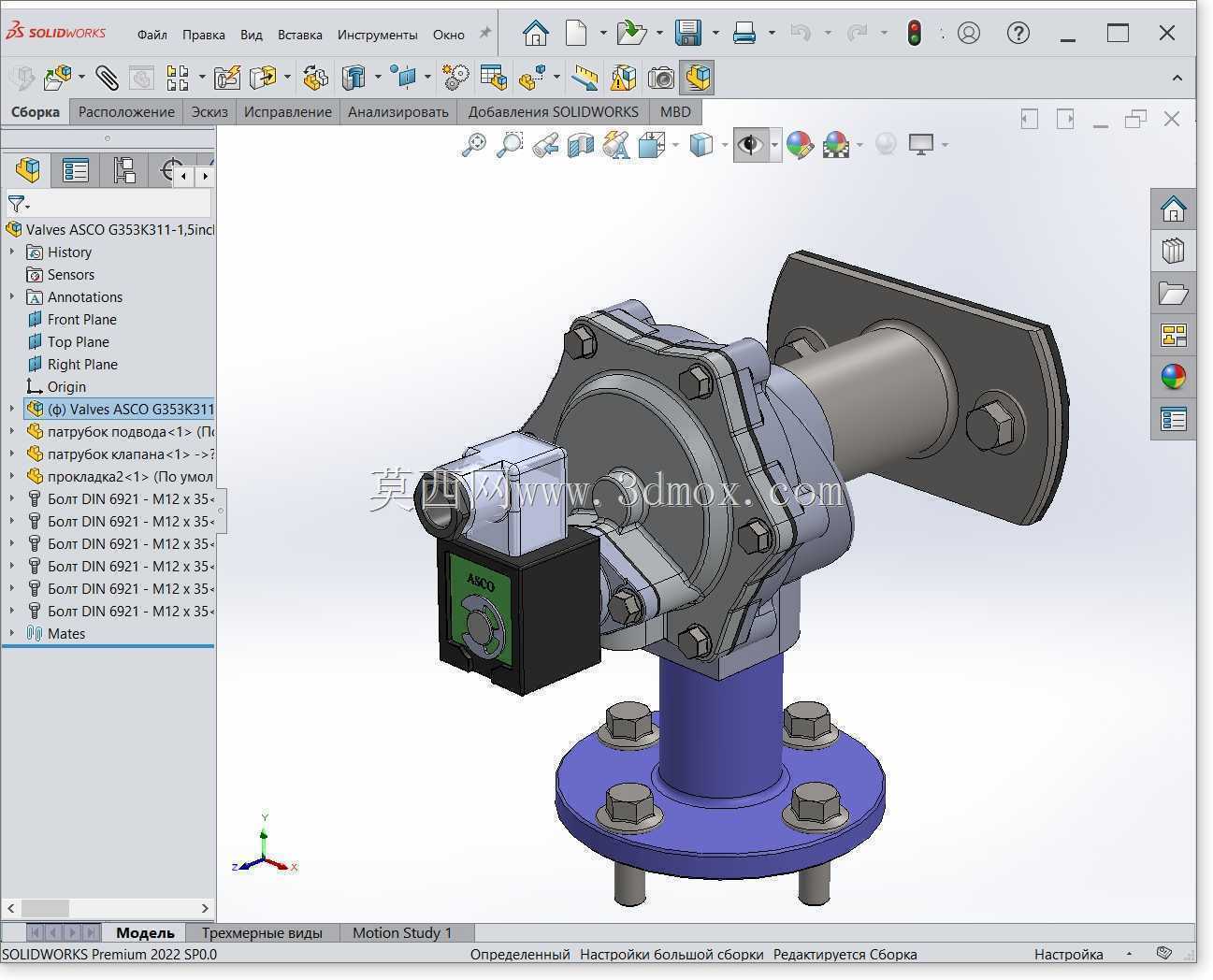1213x980 pixels.
Task: Open the Инструменты menu
Action: (378, 35)
